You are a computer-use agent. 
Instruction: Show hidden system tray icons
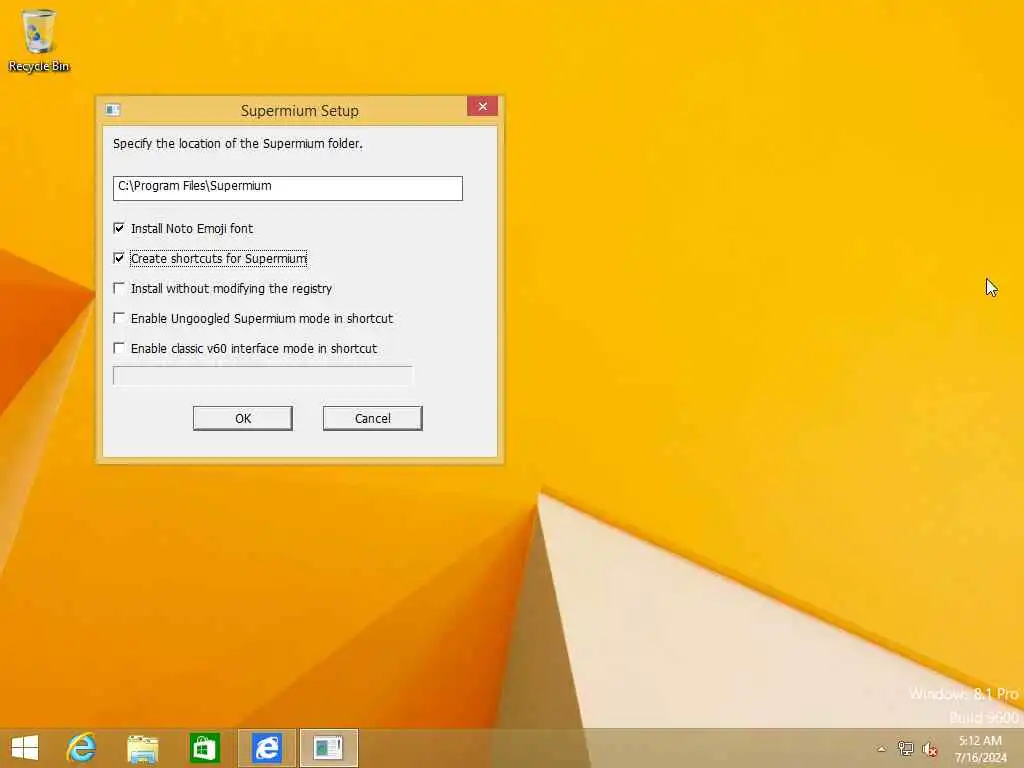(881, 749)
